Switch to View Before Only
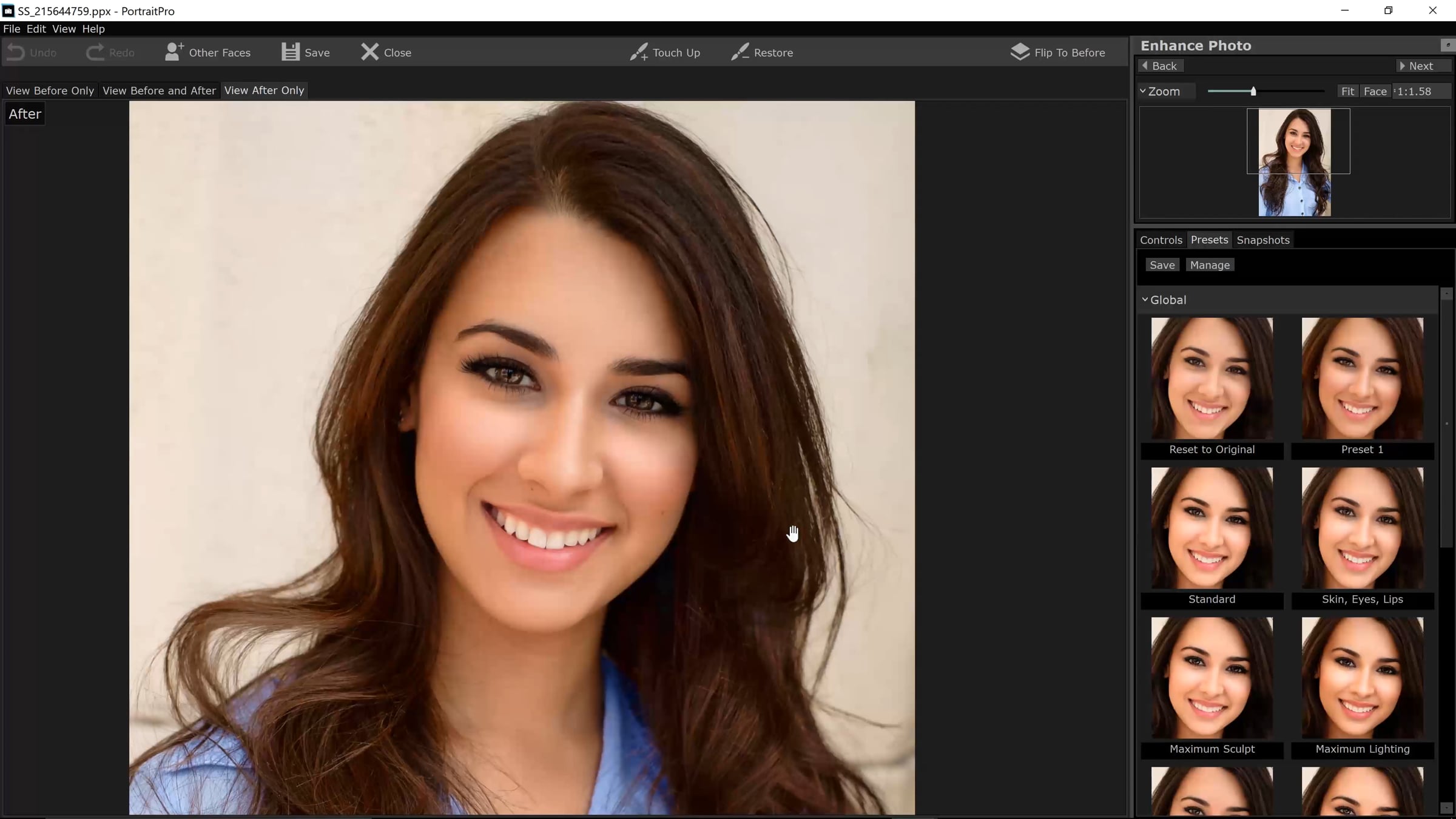The height and width of the screenshot is (819, 1456). [x=50, y=90]
